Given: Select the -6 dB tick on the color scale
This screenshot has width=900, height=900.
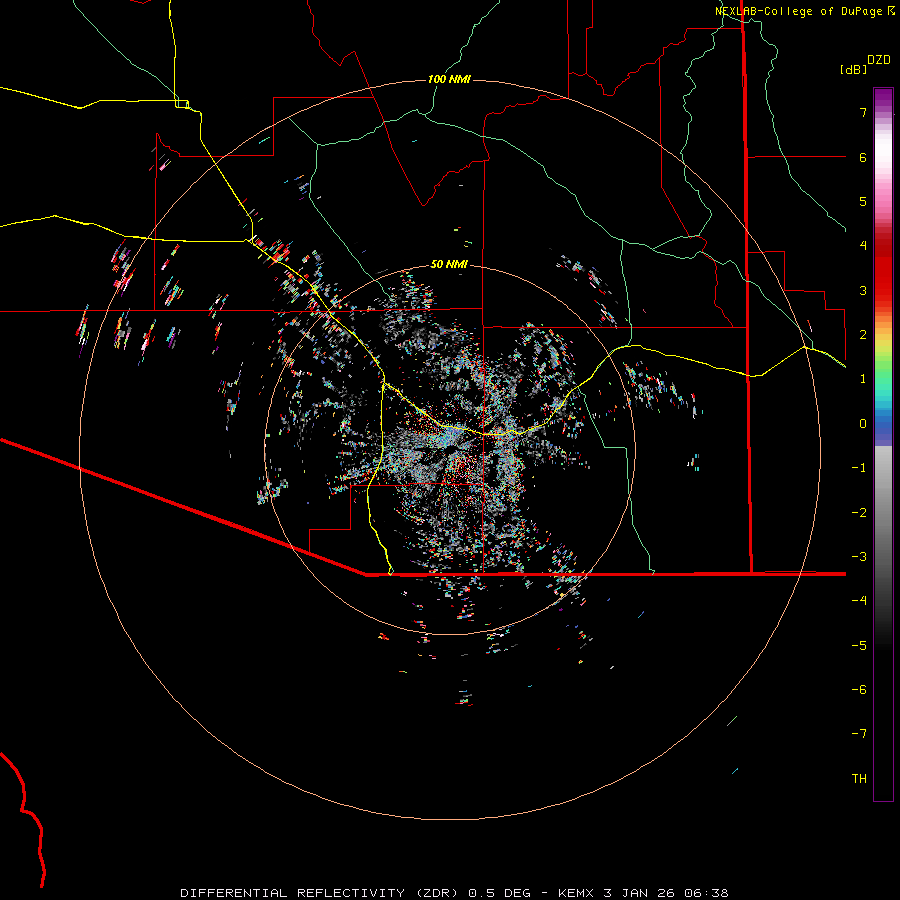Looking at the screenshot, I should tap(859, 690).
